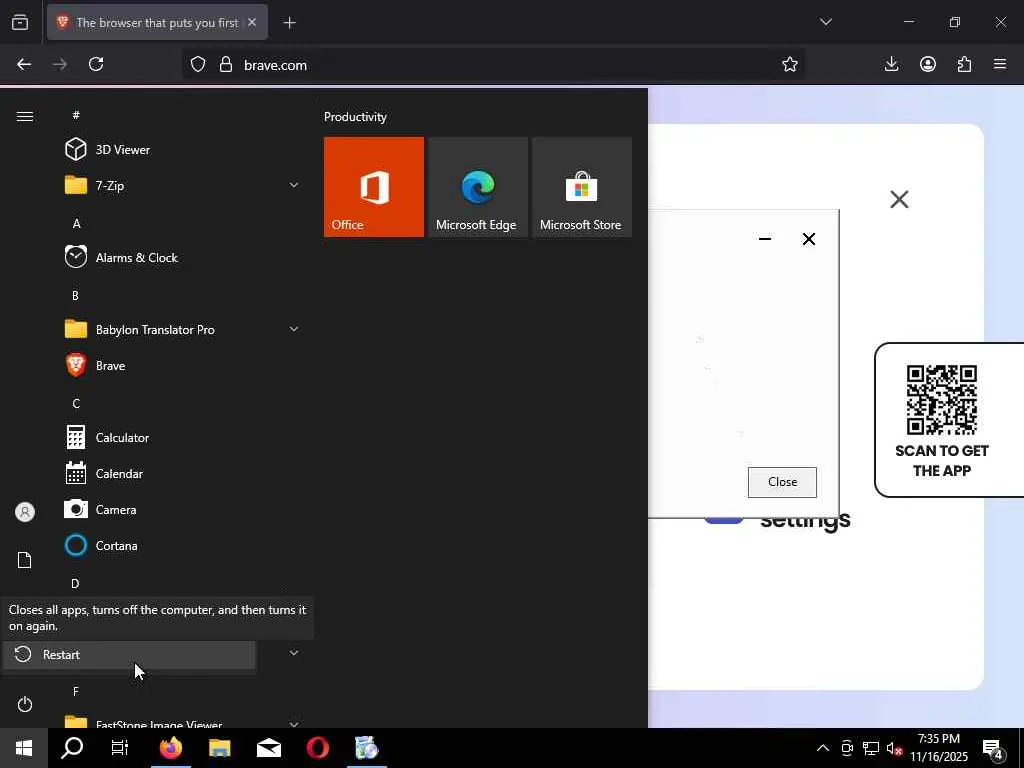Screen dimensions: 1024x768
Task: Click the QR code image
Action: (942, 400)
